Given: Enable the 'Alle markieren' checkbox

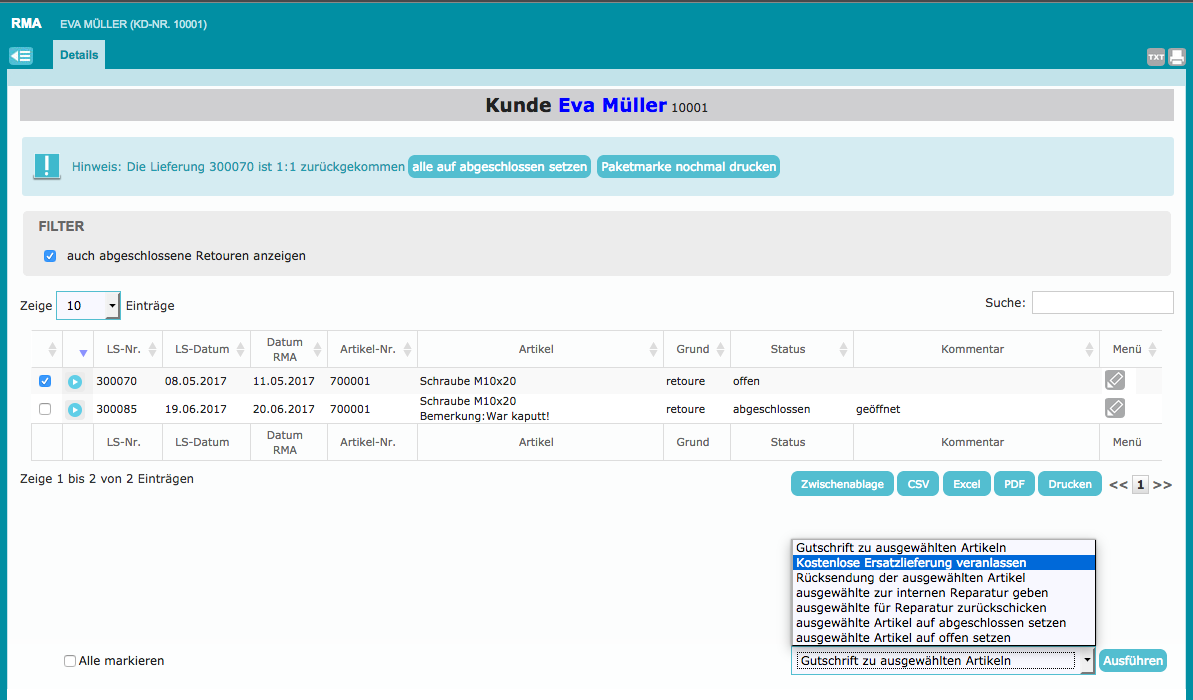Looking at the screenshot, I should click(x=70, y=661).
